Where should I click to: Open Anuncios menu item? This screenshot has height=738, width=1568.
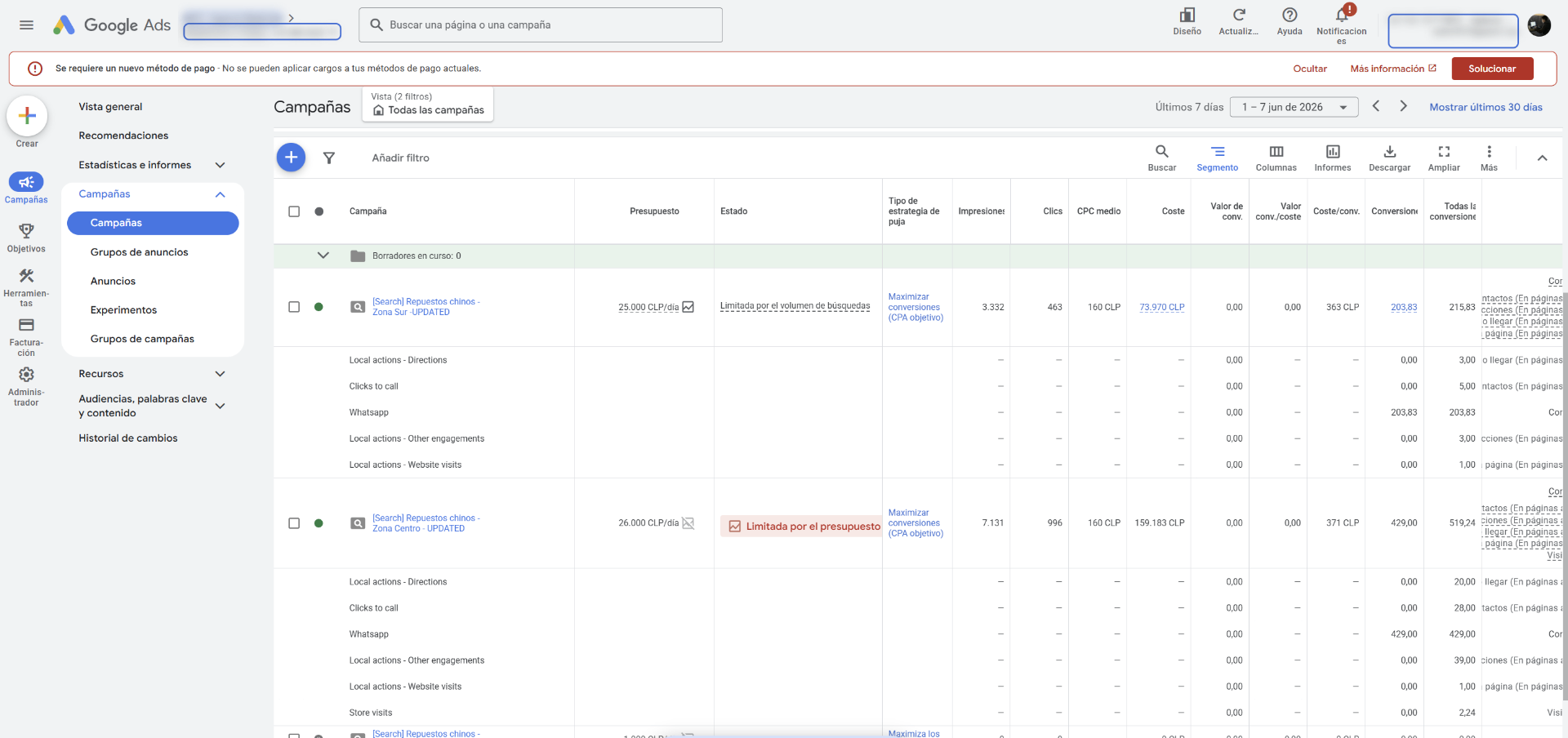pos(113,281)
